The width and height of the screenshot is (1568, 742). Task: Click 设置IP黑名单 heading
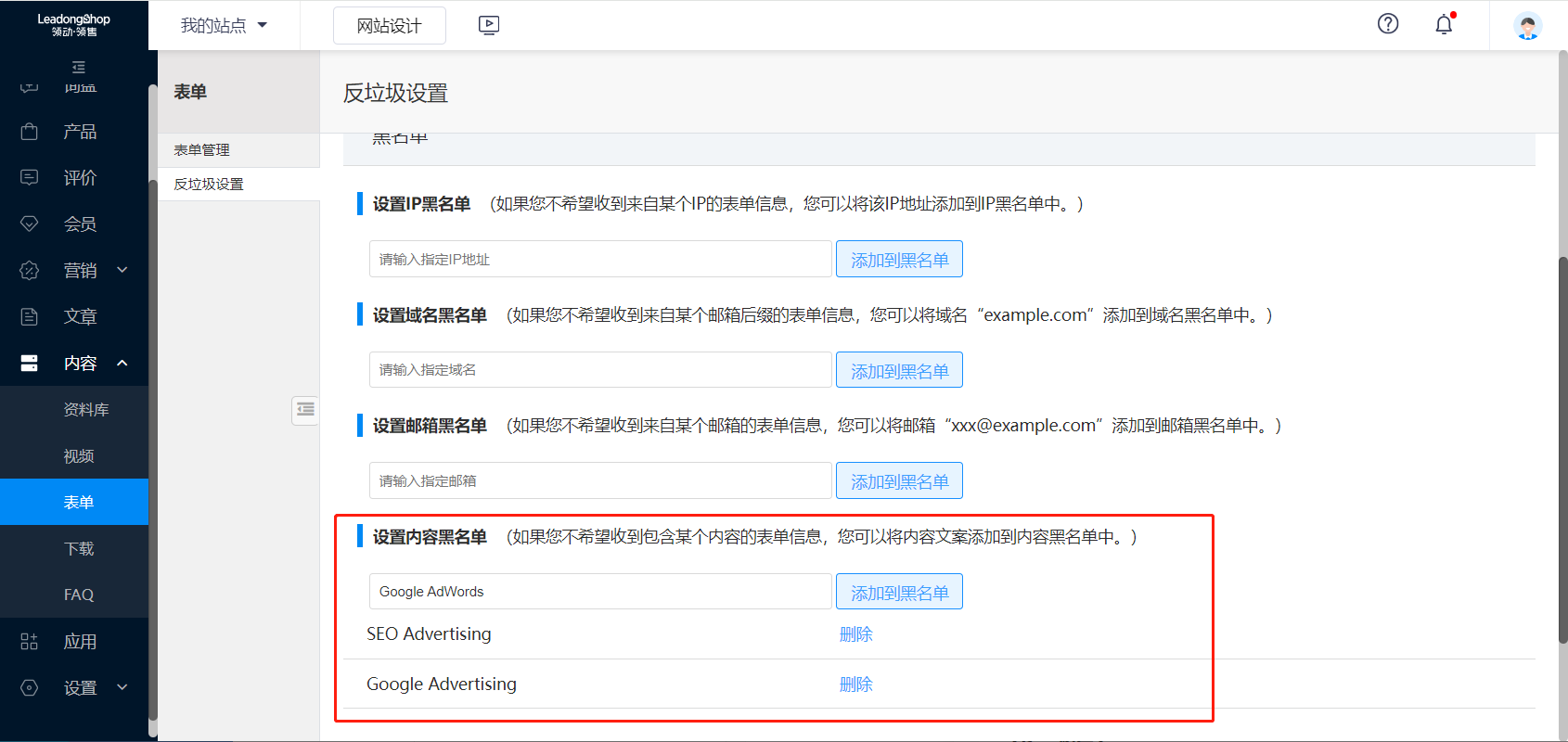click(421, 204)
